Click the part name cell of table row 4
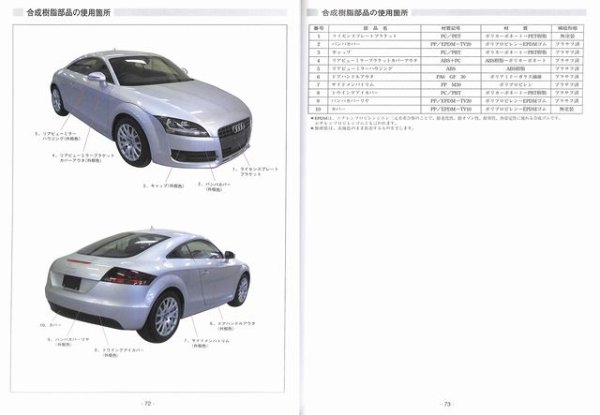This screenshot has height=415, width=600. [375, 60]
